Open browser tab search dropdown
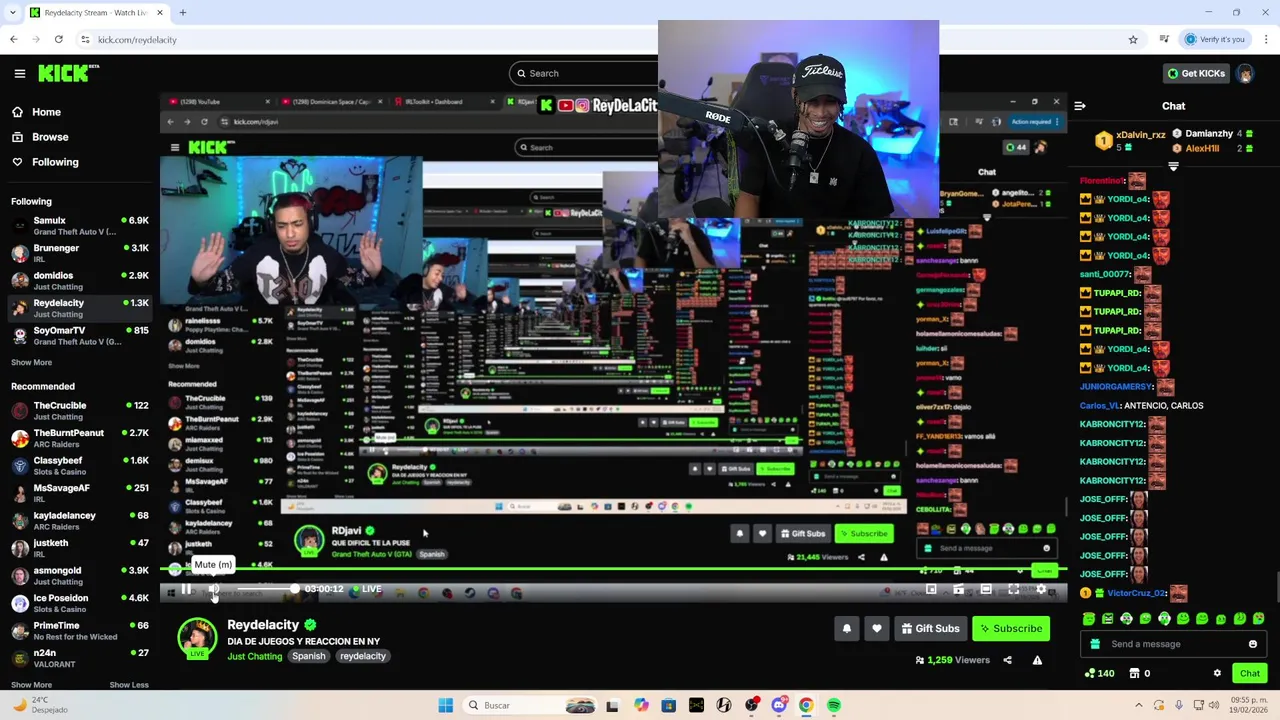The height and width of the screenshot is (720, 1280). click(13, 13)
